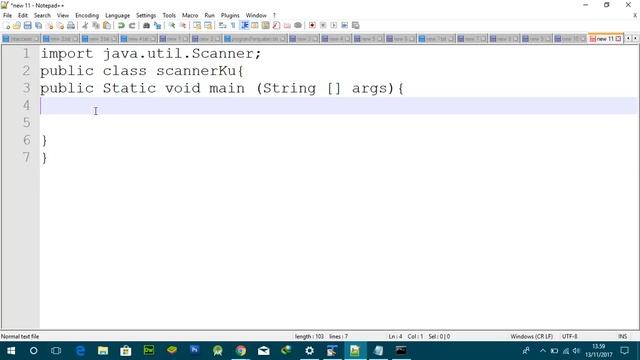The width and height of the screenshot is (640, 360).
Task: Click the 'Ln : 4 Col : 1' status entry
Action: (x=405, y=337)
